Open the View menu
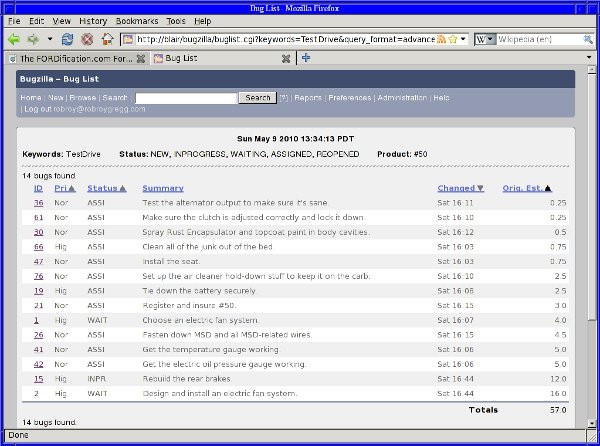Image resolution: width=600 pixels, height=446 pixels. [x=62, y=21]
